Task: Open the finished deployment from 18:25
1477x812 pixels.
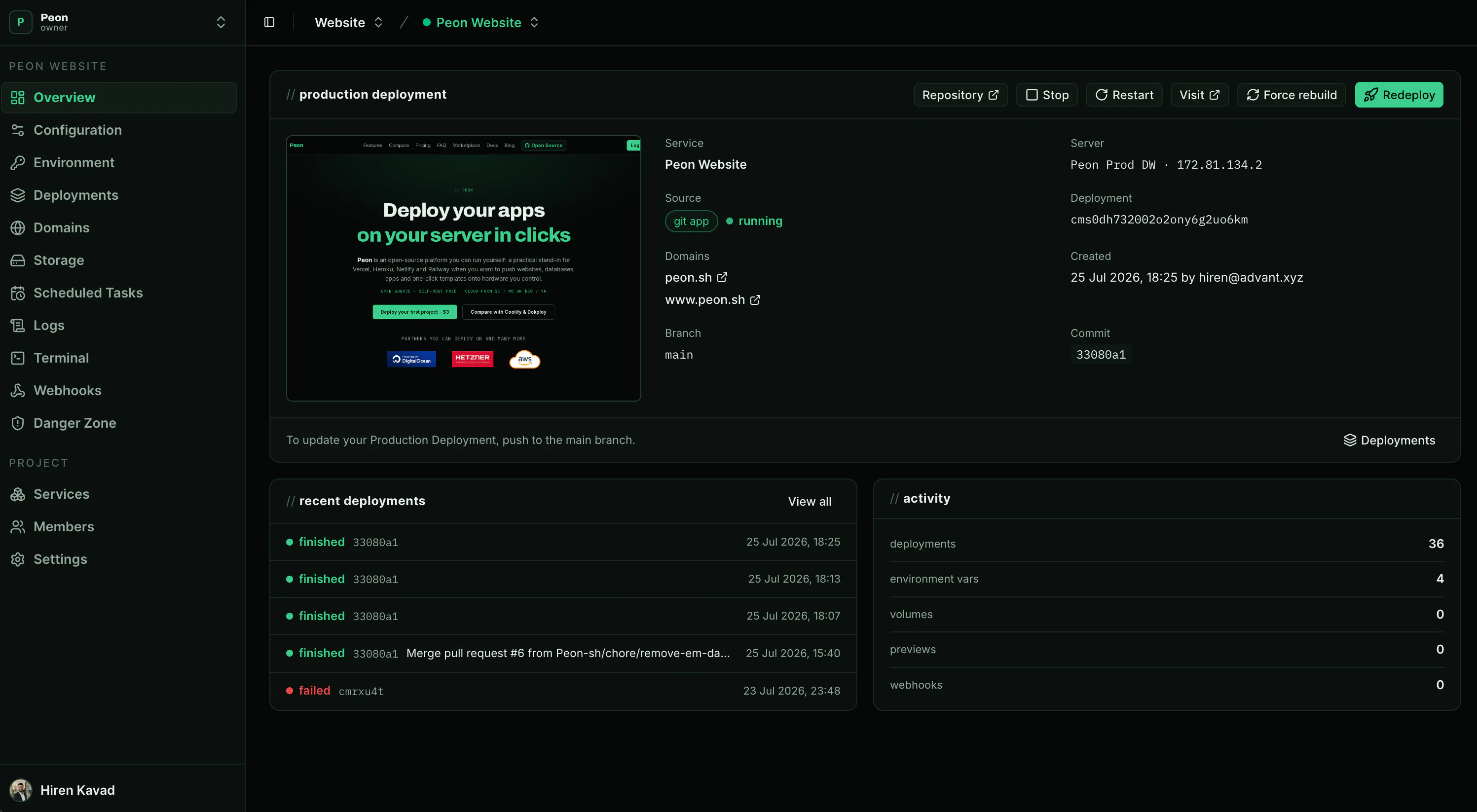Action: coord(563,543)
